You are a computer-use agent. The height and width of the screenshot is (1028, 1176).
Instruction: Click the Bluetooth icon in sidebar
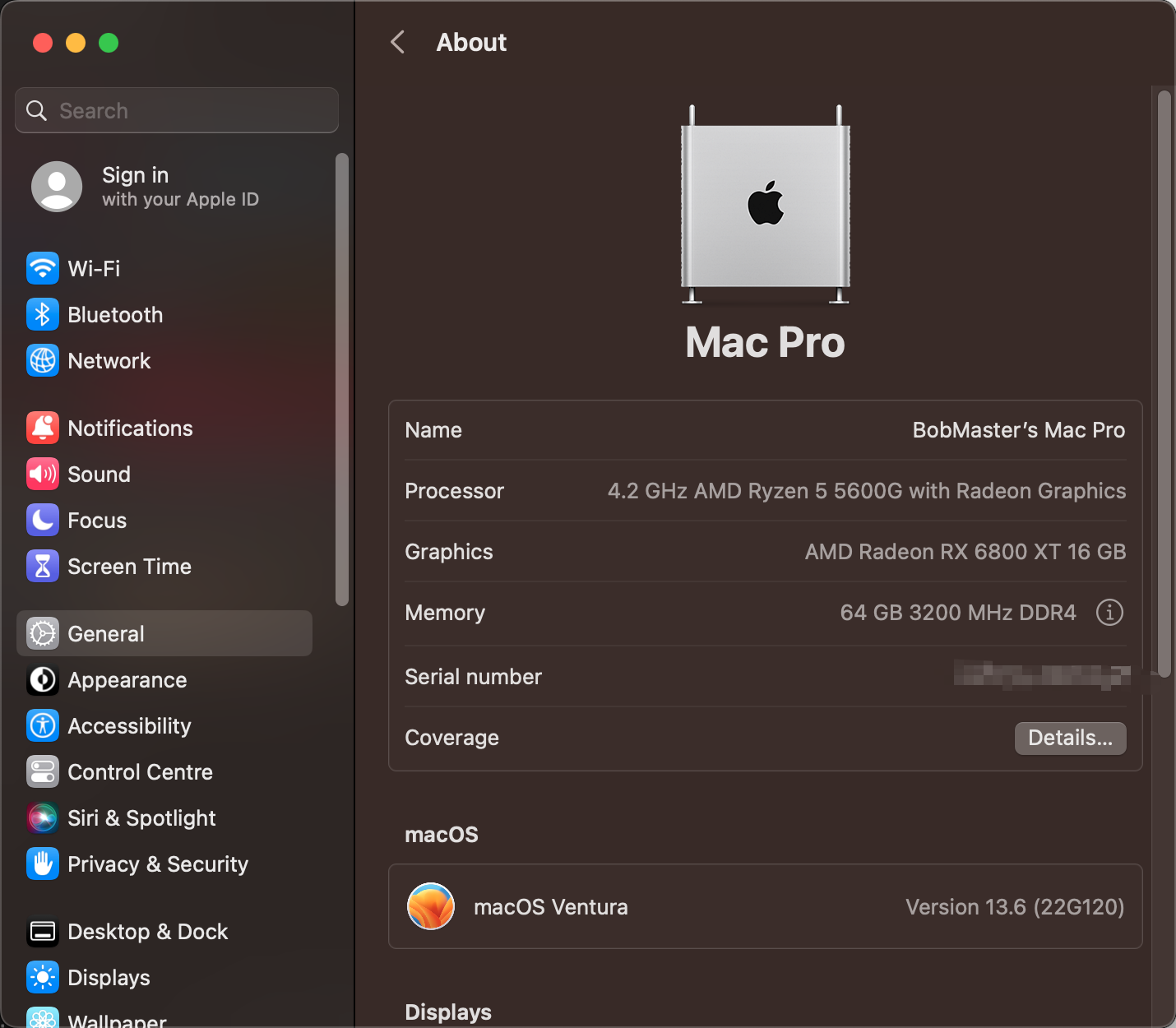[43, 314]
